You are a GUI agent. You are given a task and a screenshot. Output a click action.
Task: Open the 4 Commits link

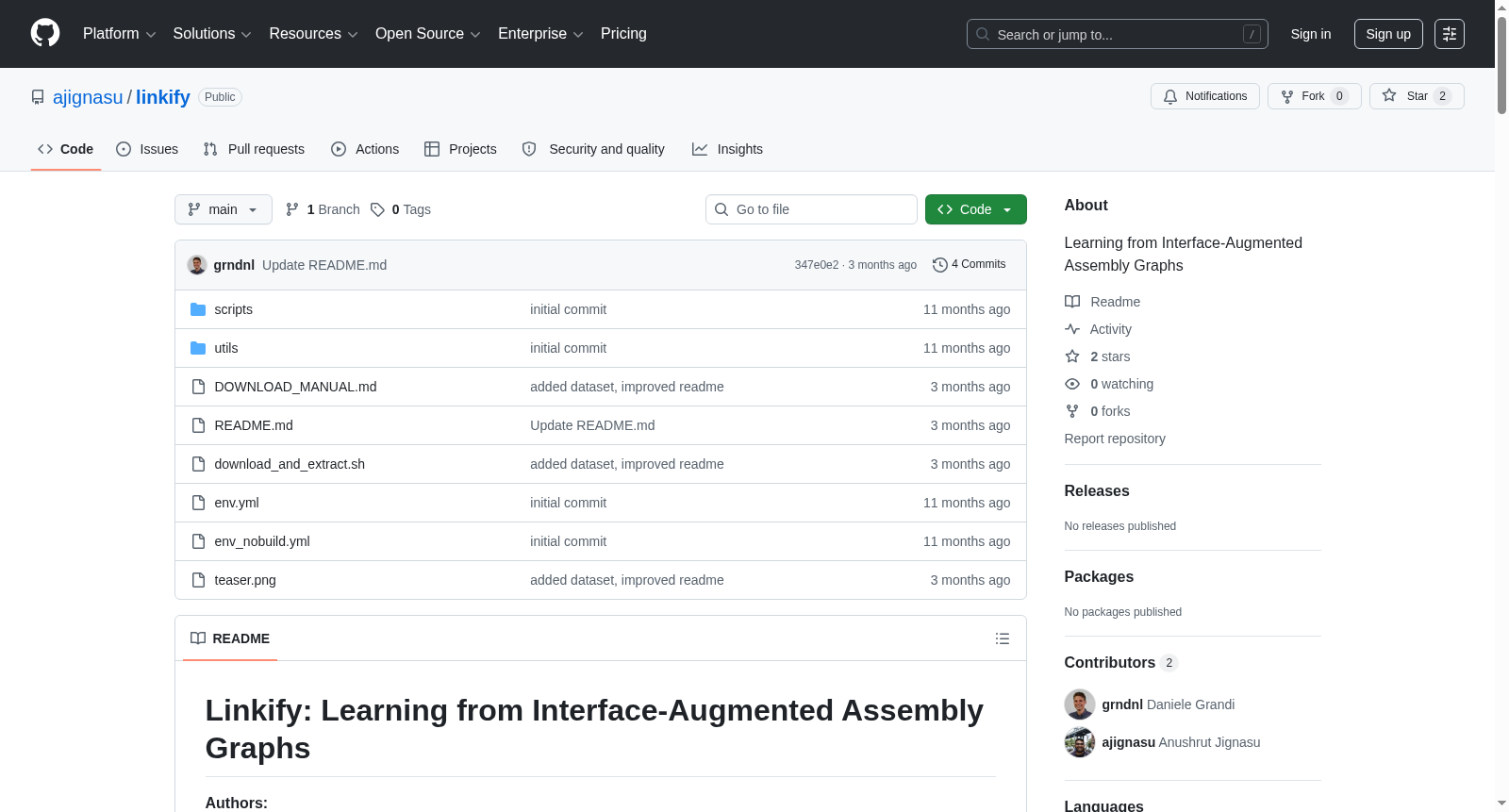tap(969, 265)
